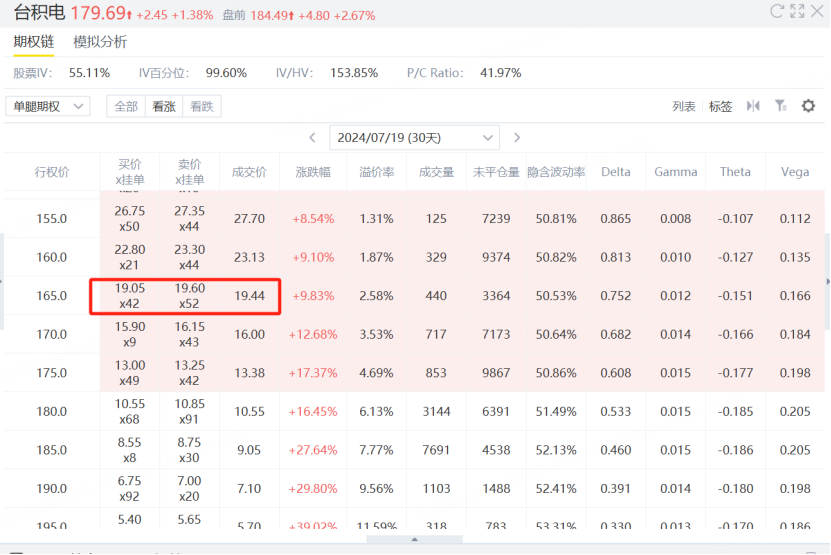Click ask price 13.25 x42
Image resolution: width=831 pixels, height=555 pixels.
pyautogui.click(x=190, y=373)
